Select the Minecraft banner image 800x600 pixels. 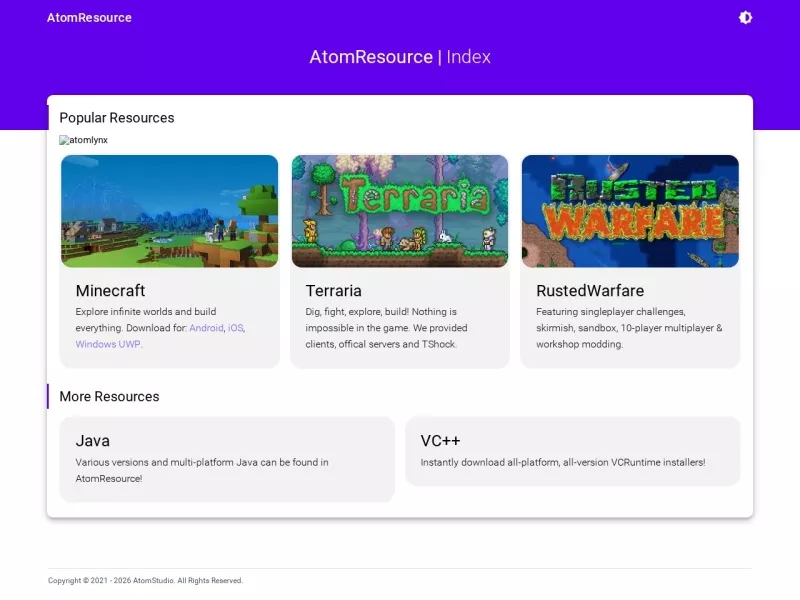pyautogui.click(x=169, y=211)
